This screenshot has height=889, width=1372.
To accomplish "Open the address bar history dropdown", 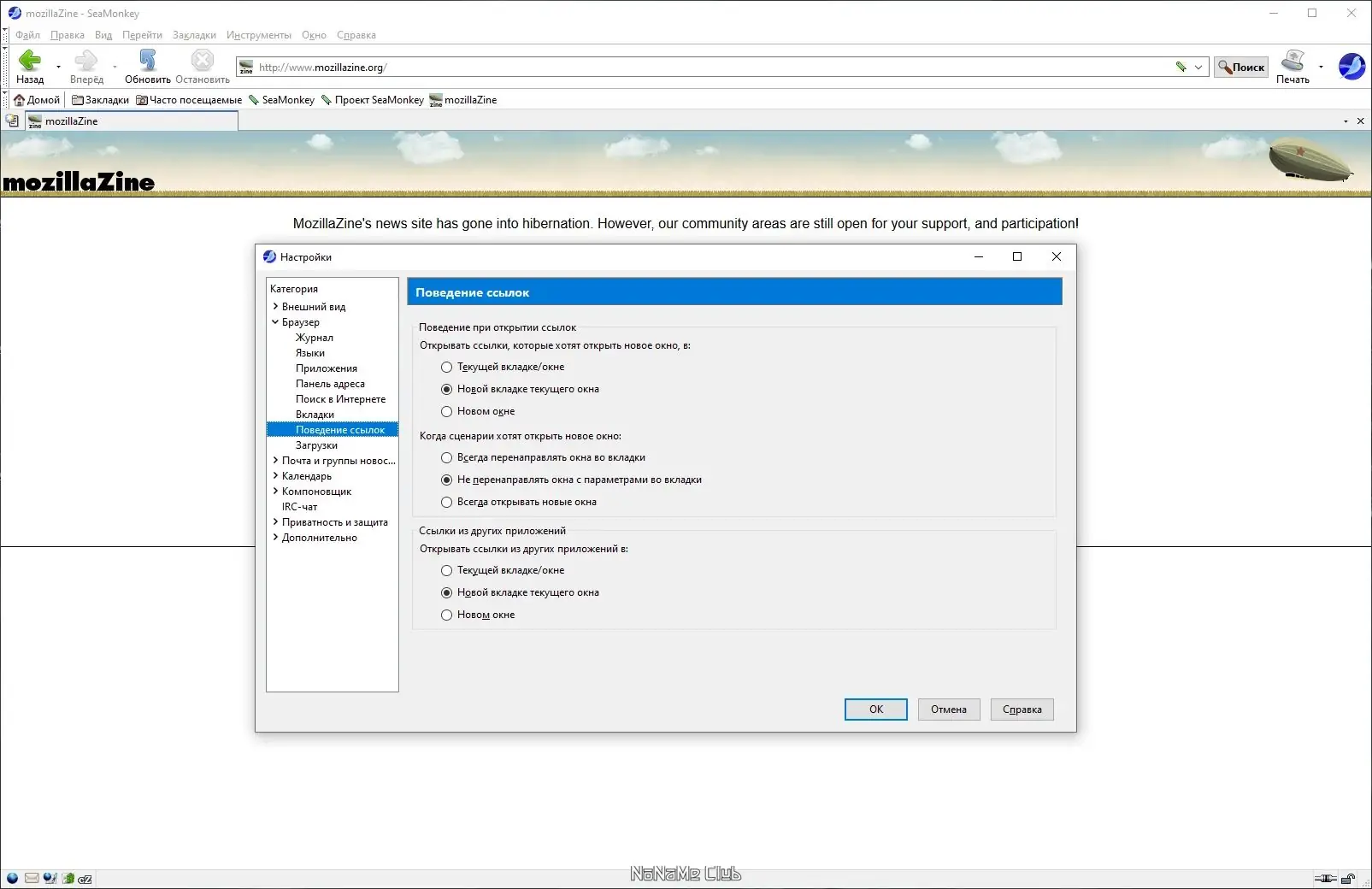I will click(1198, 67).
